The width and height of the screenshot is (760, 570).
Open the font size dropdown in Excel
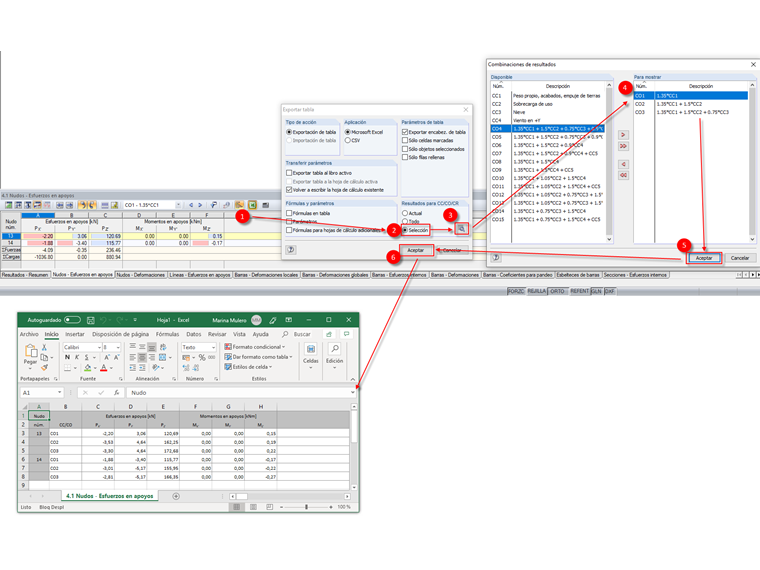pyautogui.click(x=118, y=347)
